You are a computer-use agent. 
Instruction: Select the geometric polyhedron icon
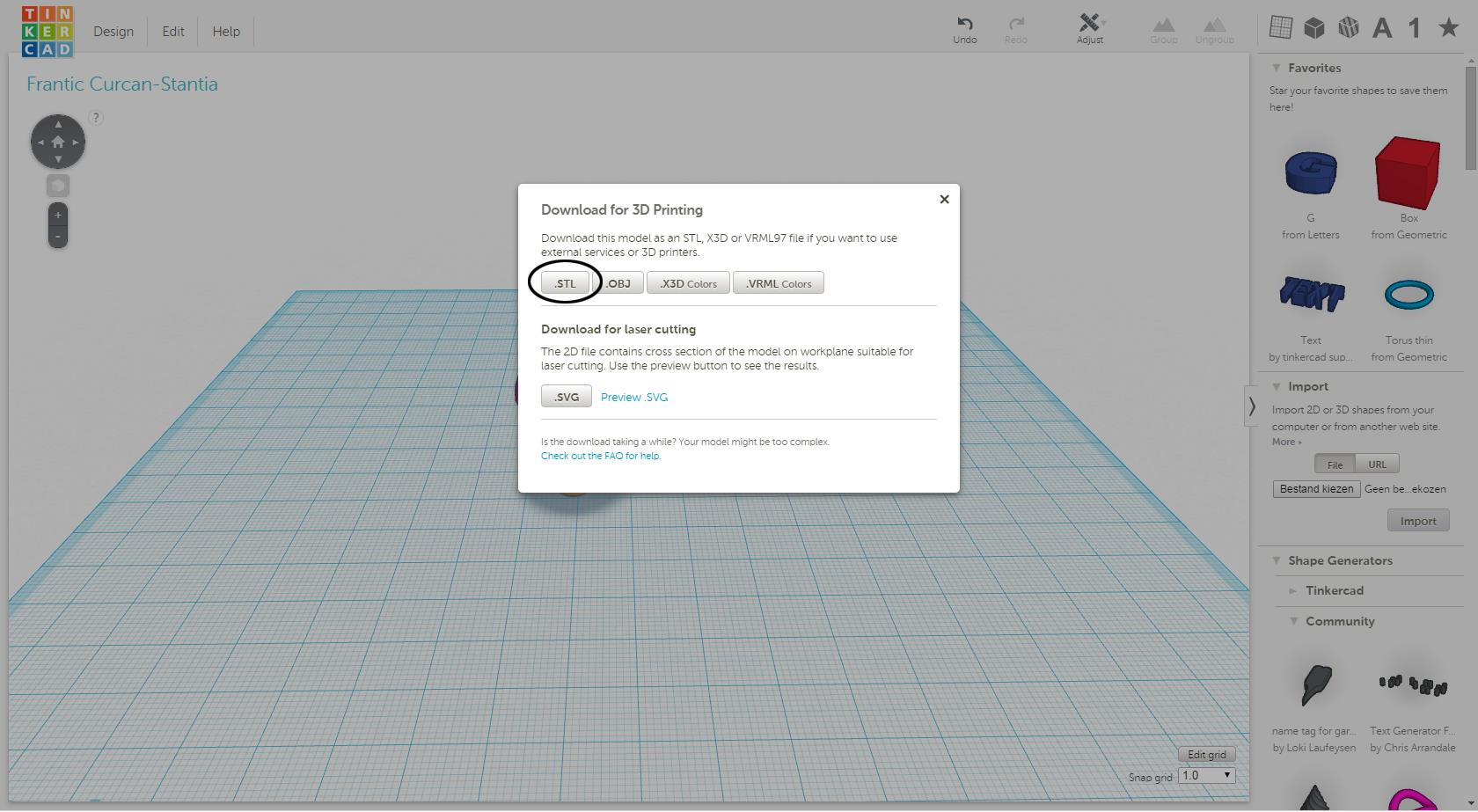point(1348,28)
